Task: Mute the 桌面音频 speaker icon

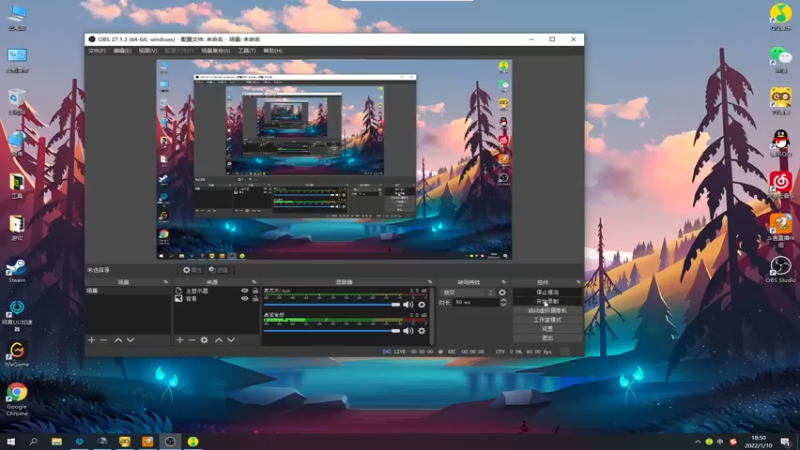Action: pos(408,331)
